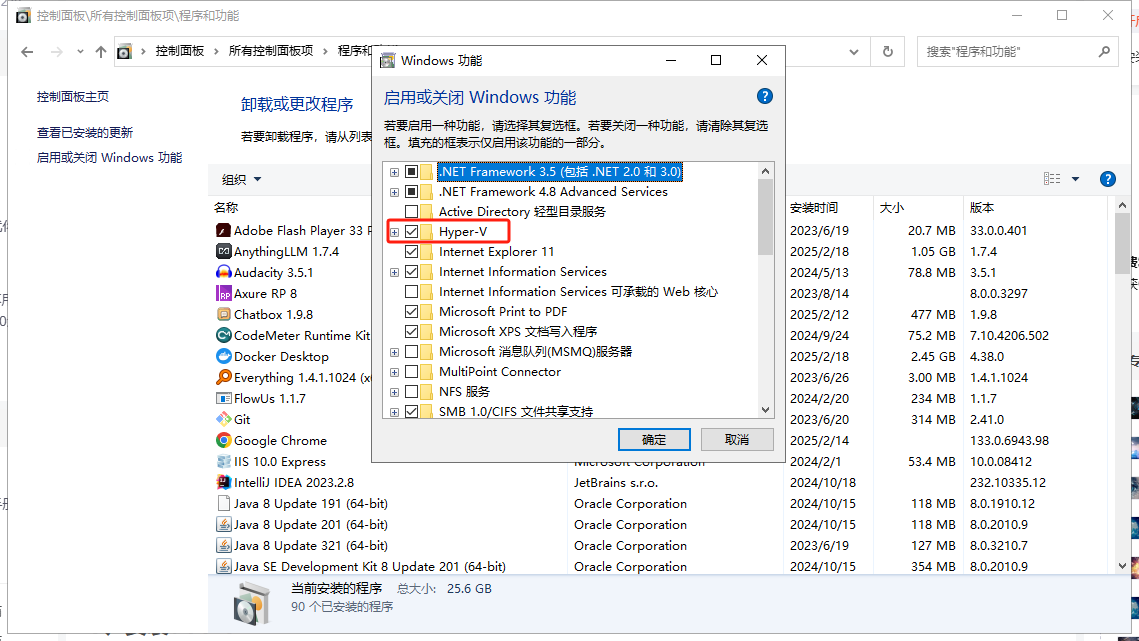Click the AnythingLLM 1.7.4 program icon
The height and width of the screenshot is (641, 1139).
pyautogui.click(x=224, y=251)
